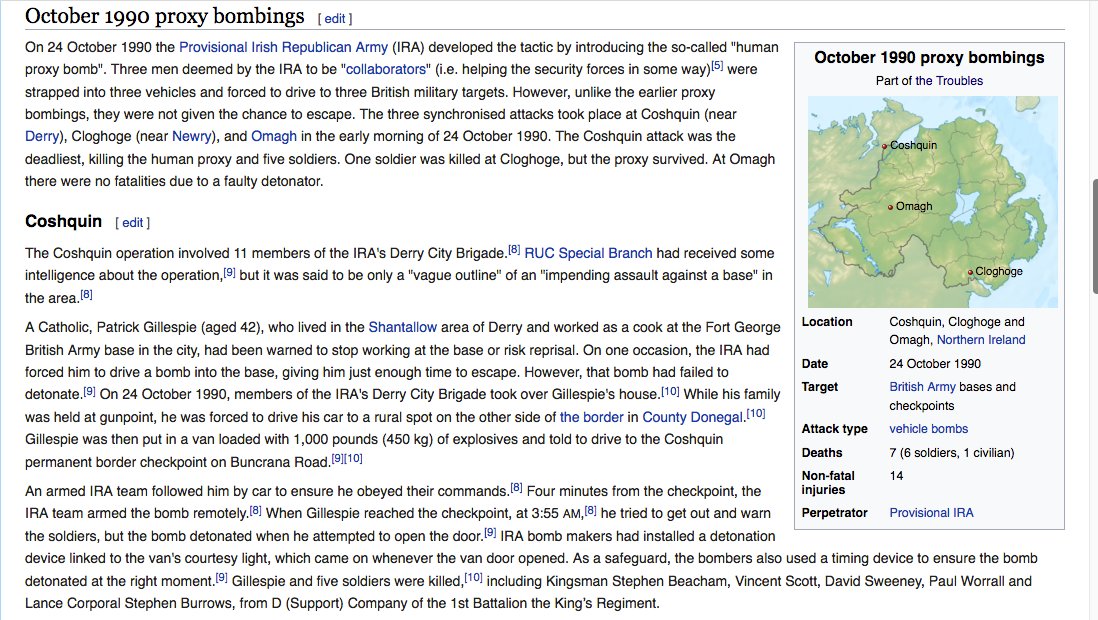Image resolution: width=1098 pixels, height=620 pixels.
Task: Edit the October 1990 proxy bombings section
Action: (334, 19)
